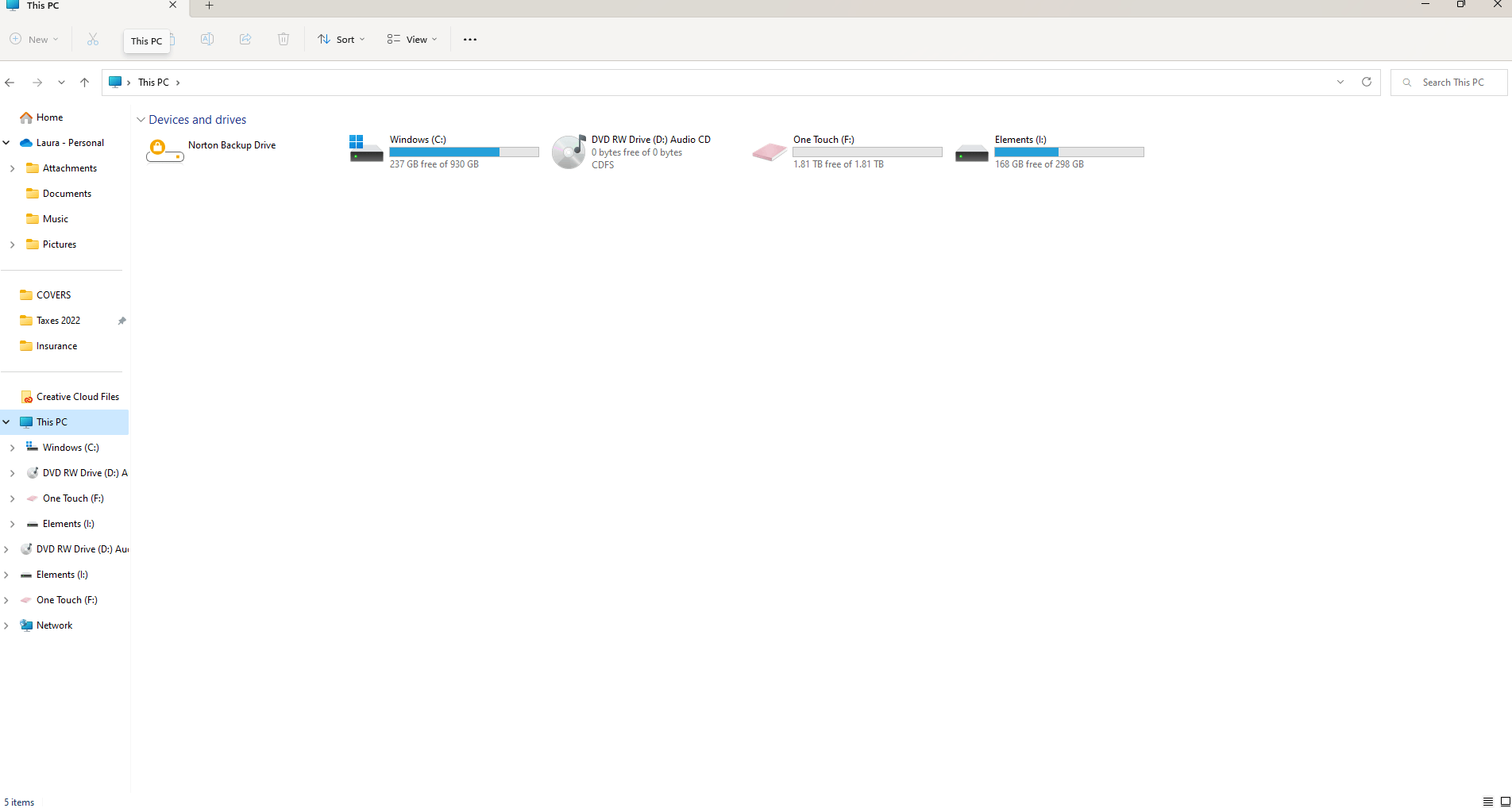Click the See more ellipsis icon

point(469,39)
